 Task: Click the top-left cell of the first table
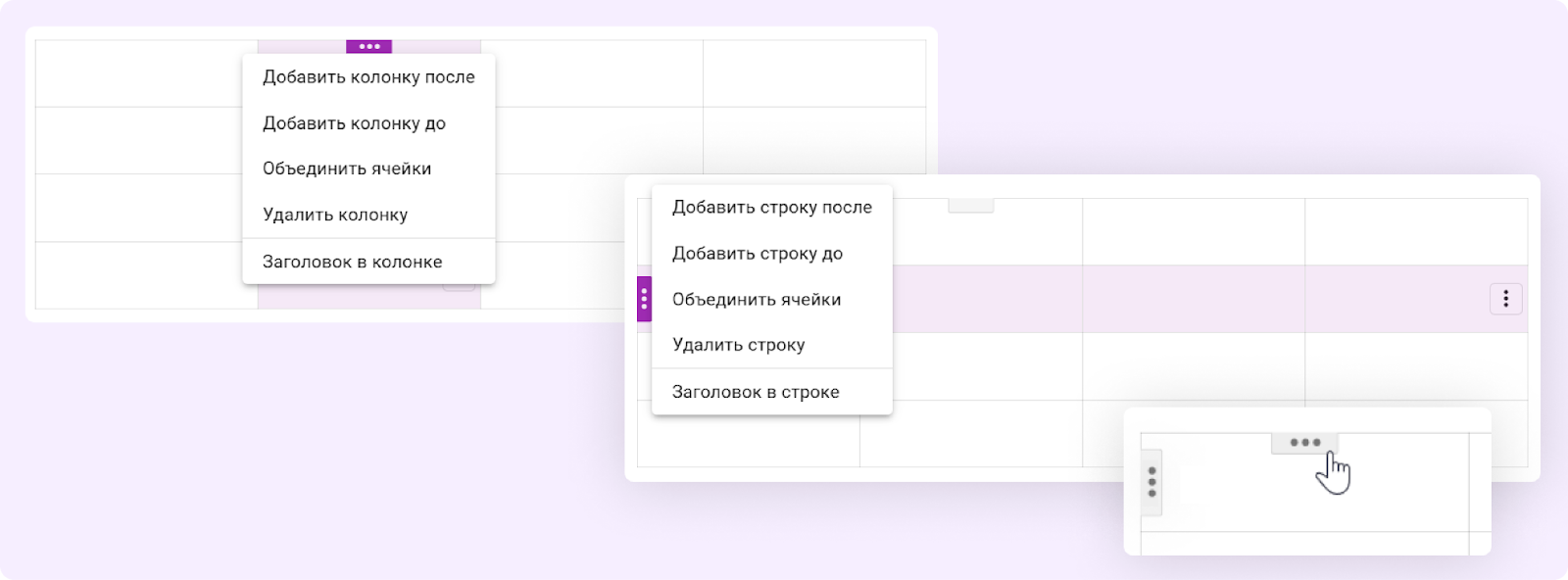(x=146, y=73)
